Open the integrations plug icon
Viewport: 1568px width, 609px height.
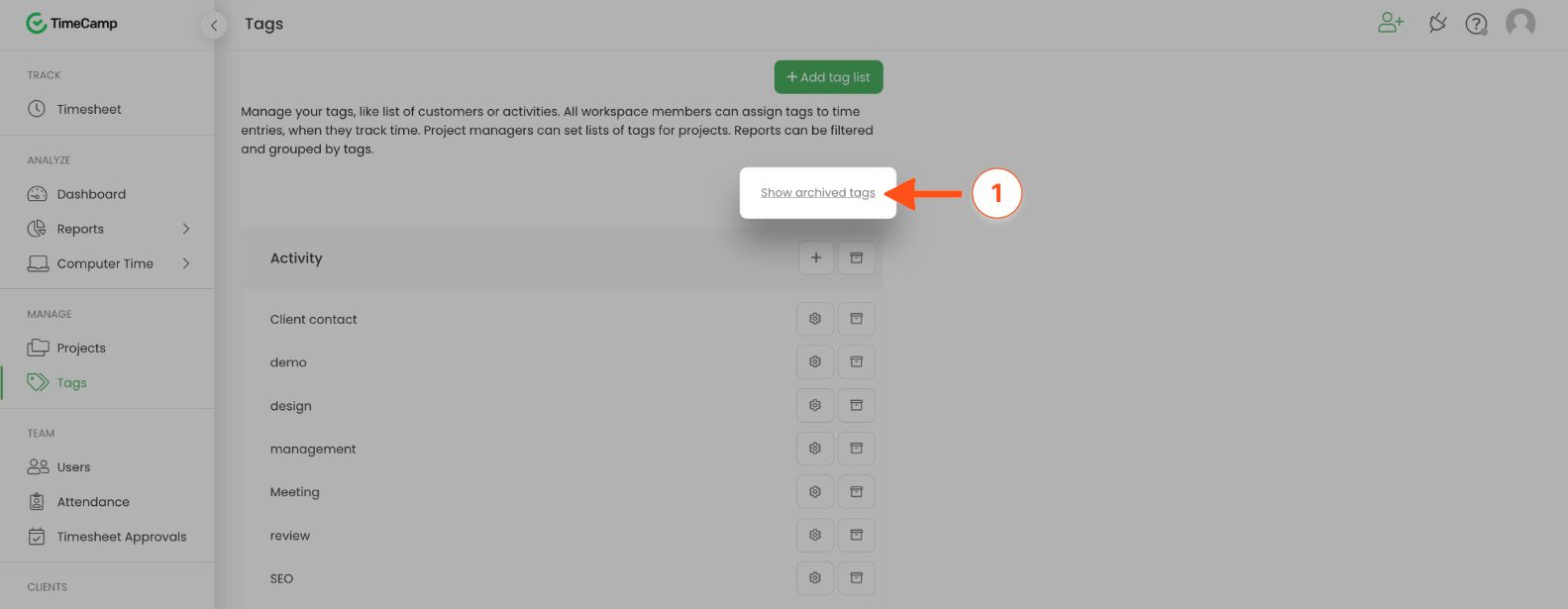1437,23
